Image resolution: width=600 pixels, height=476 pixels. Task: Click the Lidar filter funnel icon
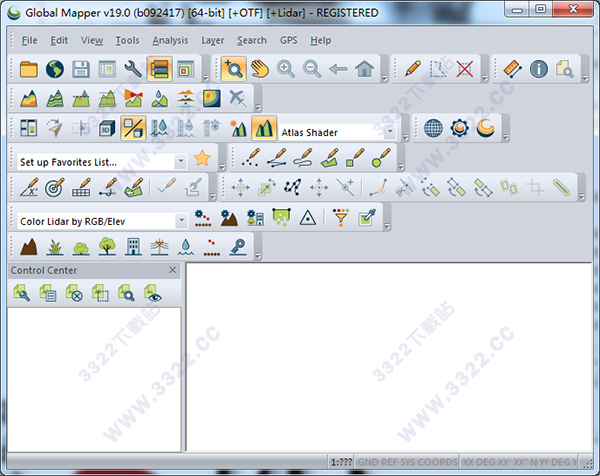341,217
